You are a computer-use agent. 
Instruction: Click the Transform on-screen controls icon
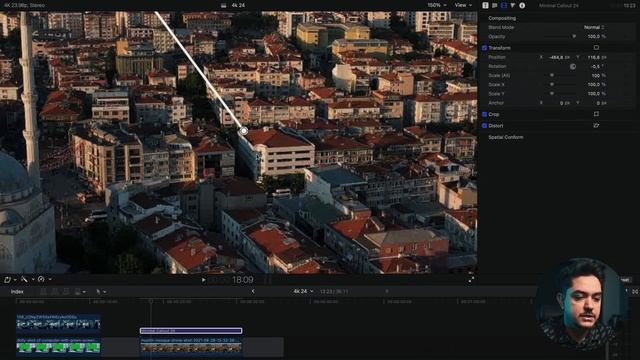596,48
